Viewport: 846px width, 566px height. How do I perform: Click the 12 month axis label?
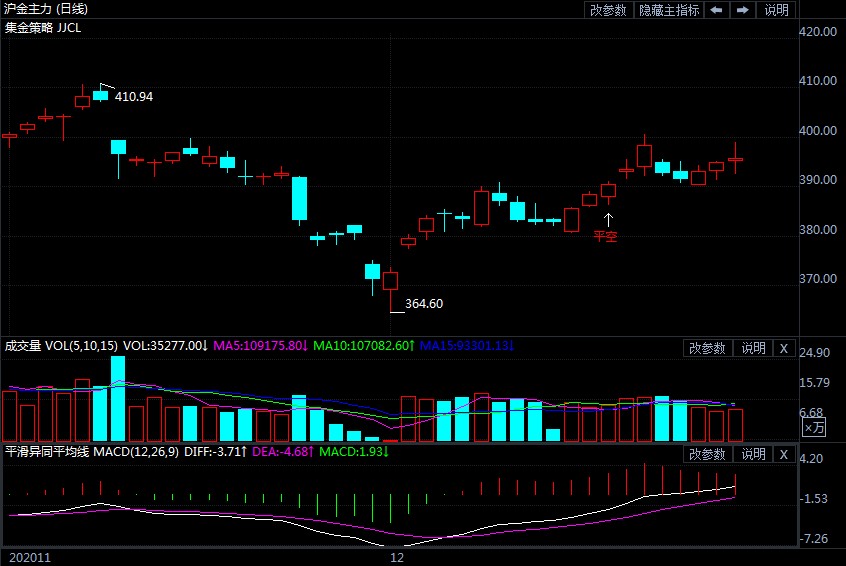[x=397, y=557]
